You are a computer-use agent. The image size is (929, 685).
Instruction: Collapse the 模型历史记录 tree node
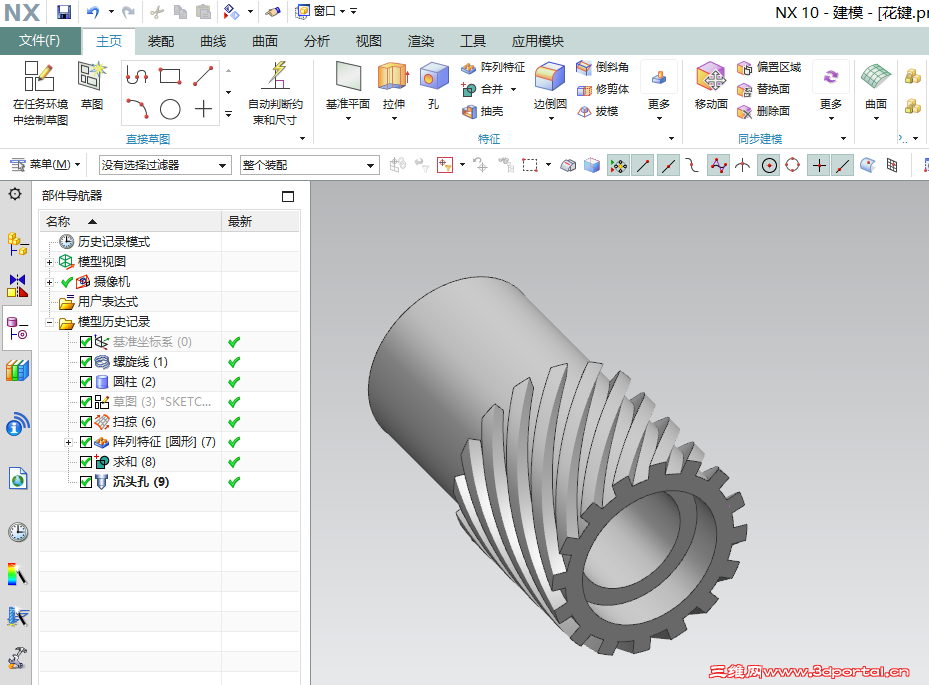(50, 322)
